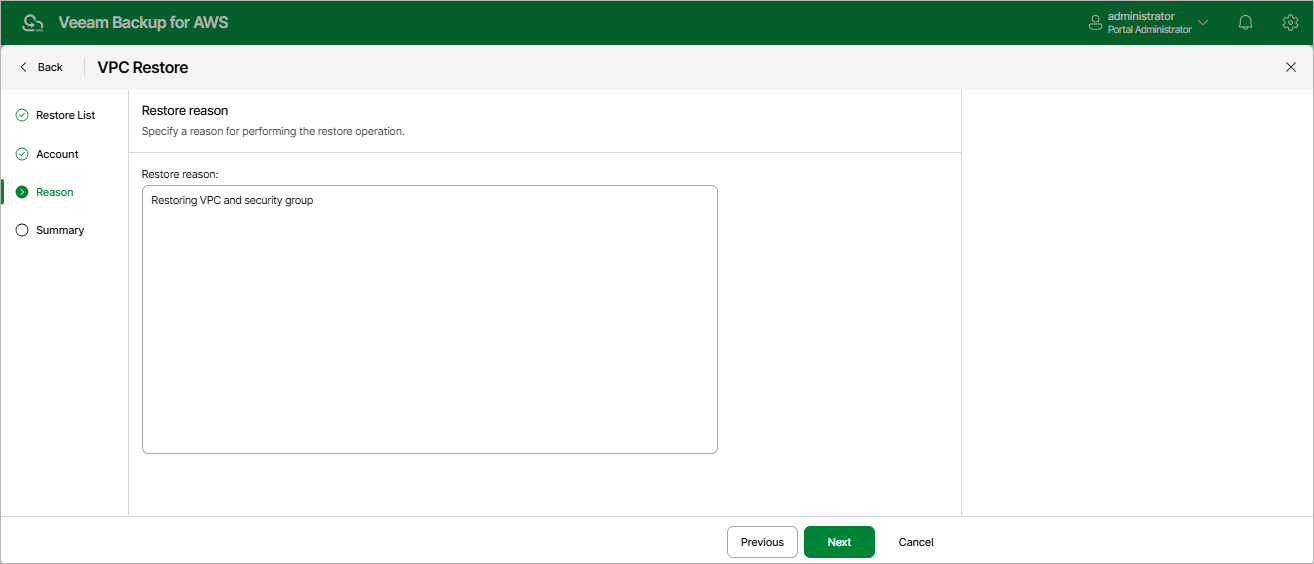
Task: Click the Back link text
Action: pos(50,67)
